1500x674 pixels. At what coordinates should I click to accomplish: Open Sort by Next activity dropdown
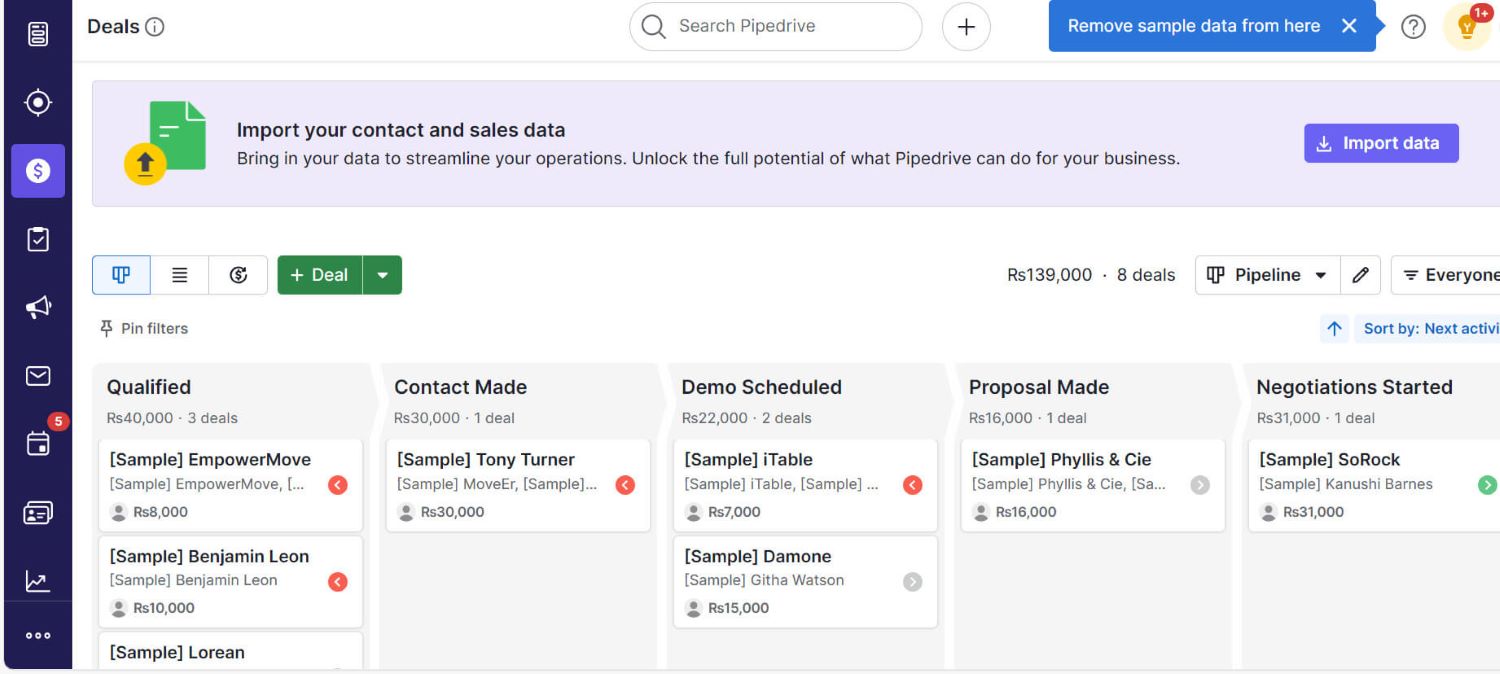pyautogui.click(x=1427, y=329)
